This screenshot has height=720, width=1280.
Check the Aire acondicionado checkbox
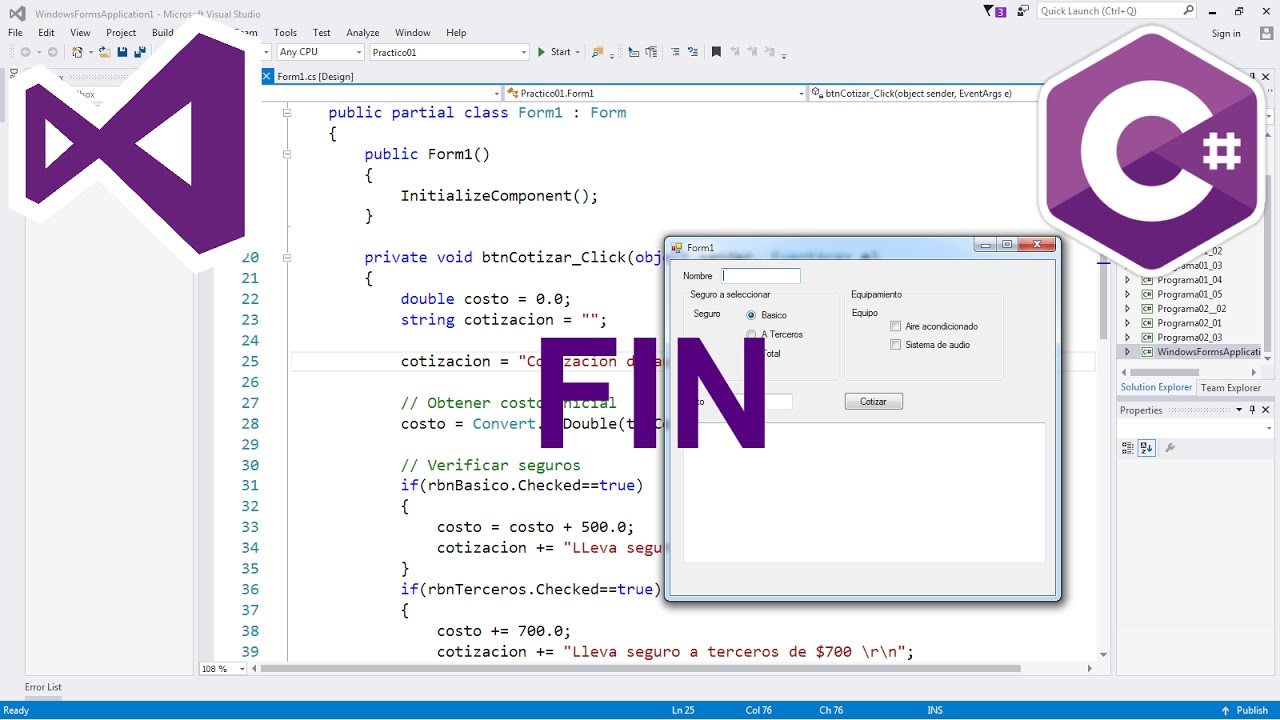(896, 326)
